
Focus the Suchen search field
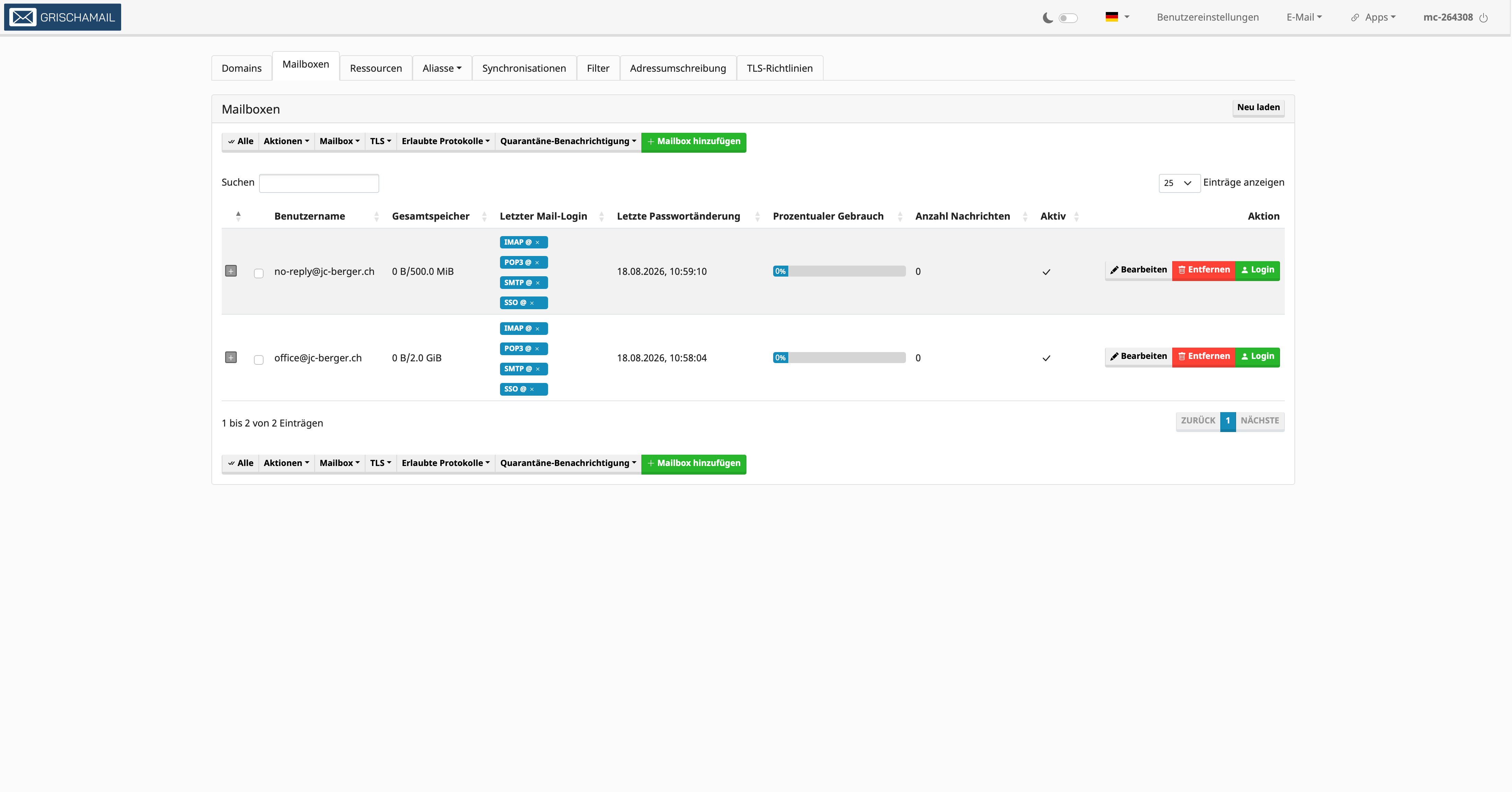[319, 183]
